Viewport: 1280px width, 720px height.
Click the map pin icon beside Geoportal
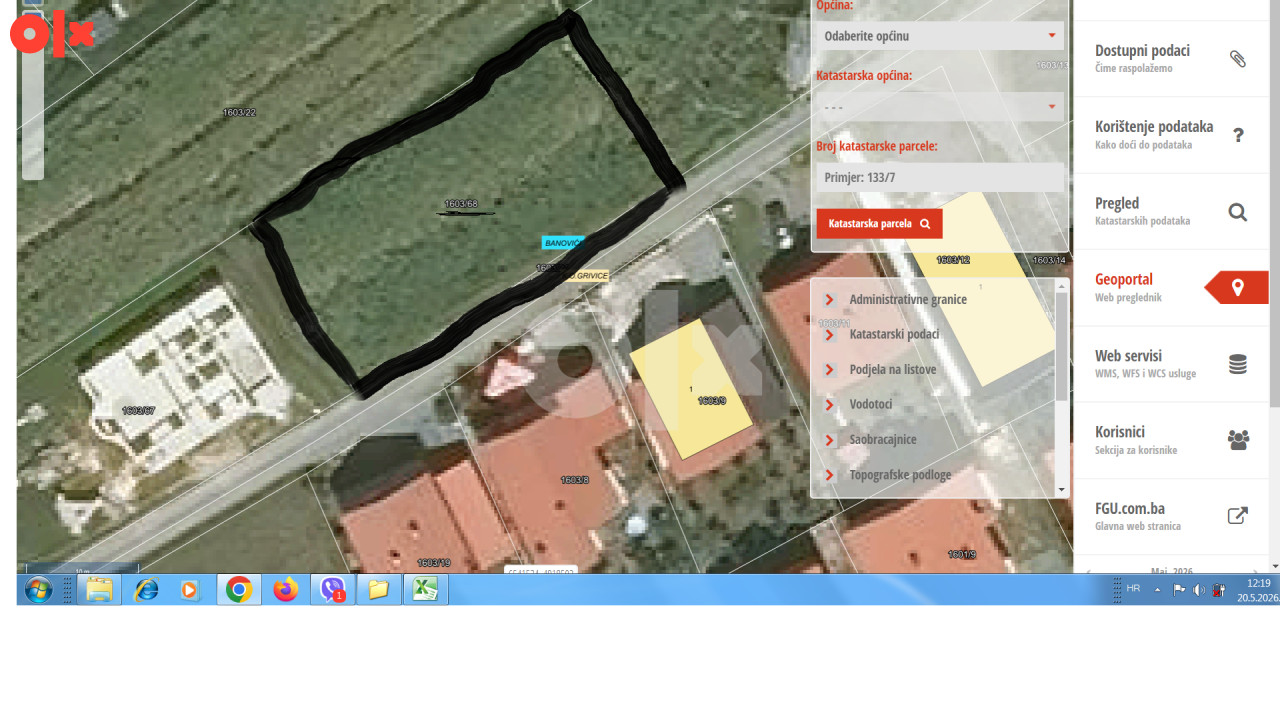1238,288
